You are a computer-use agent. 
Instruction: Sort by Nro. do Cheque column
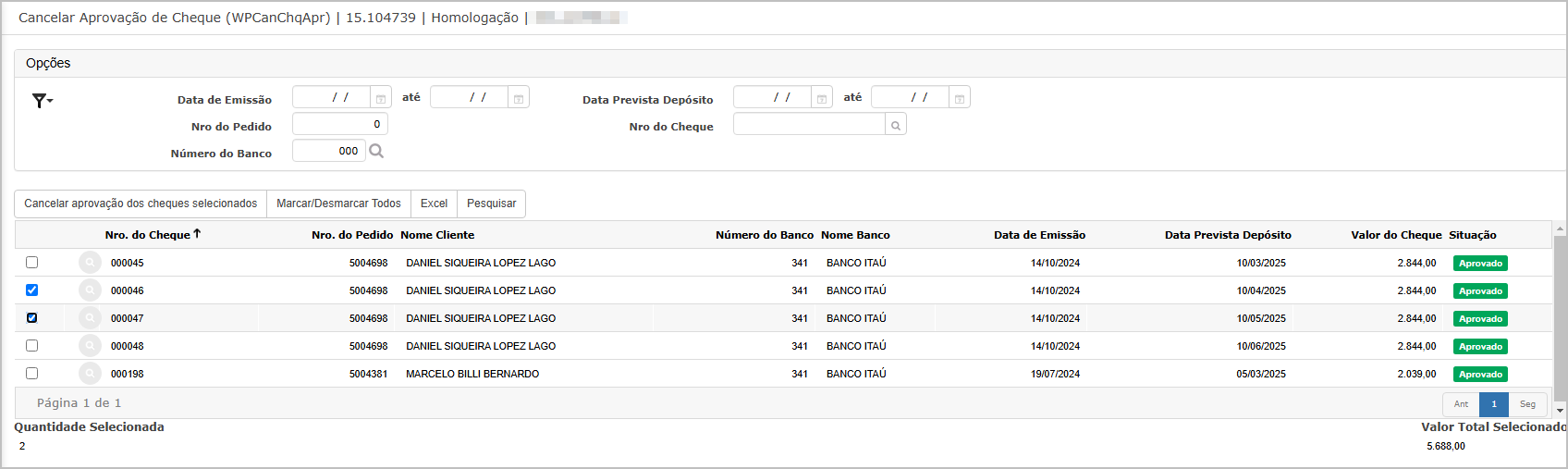(148, 235)
